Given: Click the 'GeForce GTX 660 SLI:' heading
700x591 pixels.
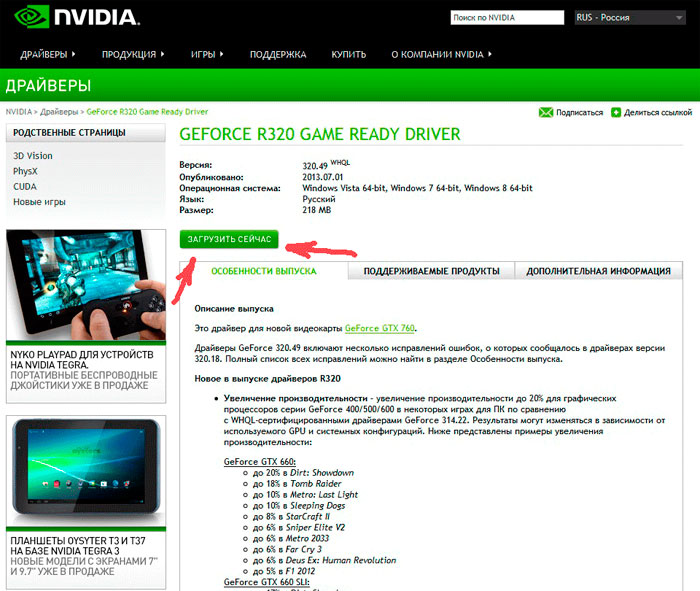Looking at the screenshot, I should [x=267, y=582].
